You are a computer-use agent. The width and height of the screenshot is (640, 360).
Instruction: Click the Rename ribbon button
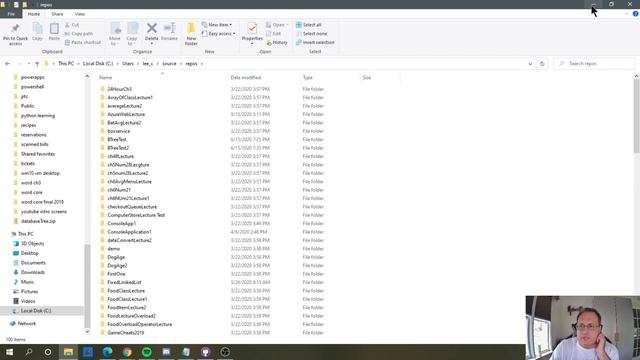pyautogui.click(x=169, y=32)
